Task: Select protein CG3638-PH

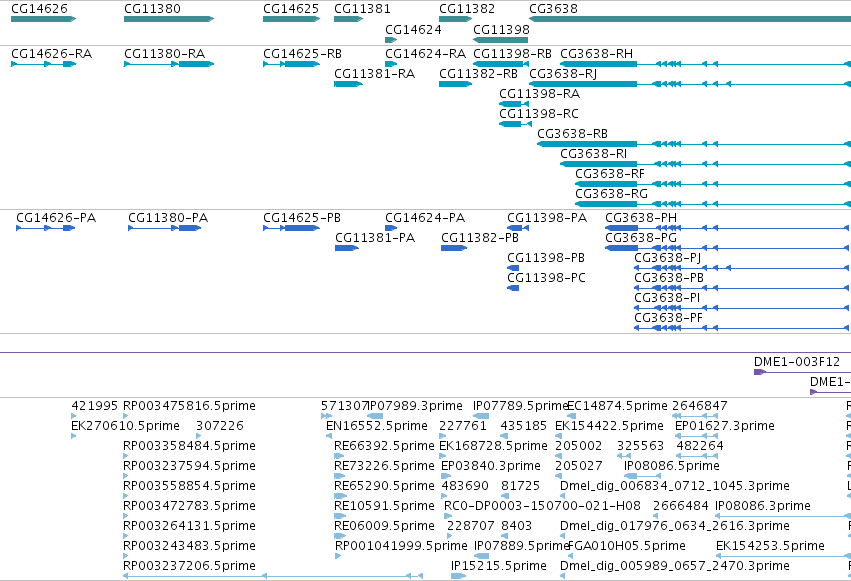Action: pyautogui.click(x=728, y=228)
